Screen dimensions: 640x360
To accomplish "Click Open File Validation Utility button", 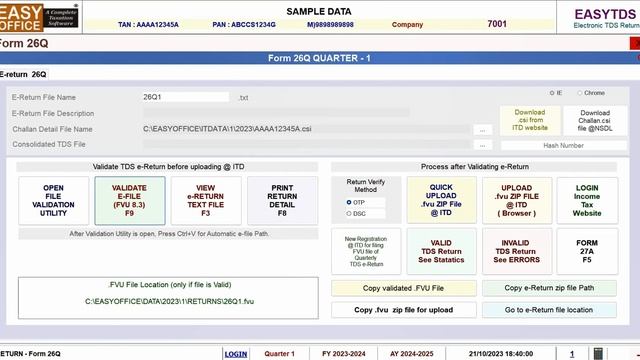I will pos(53,200).
